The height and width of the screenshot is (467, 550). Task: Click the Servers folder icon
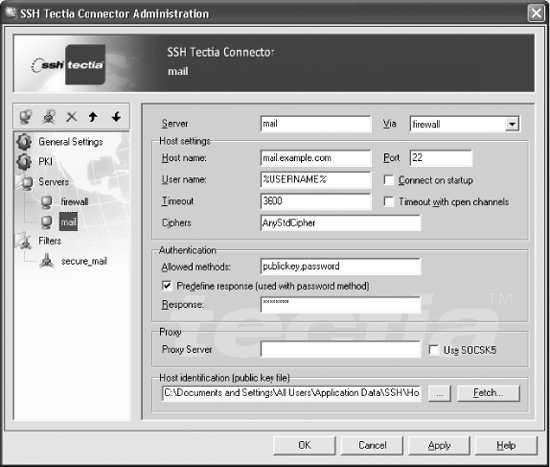click(25, 182)
